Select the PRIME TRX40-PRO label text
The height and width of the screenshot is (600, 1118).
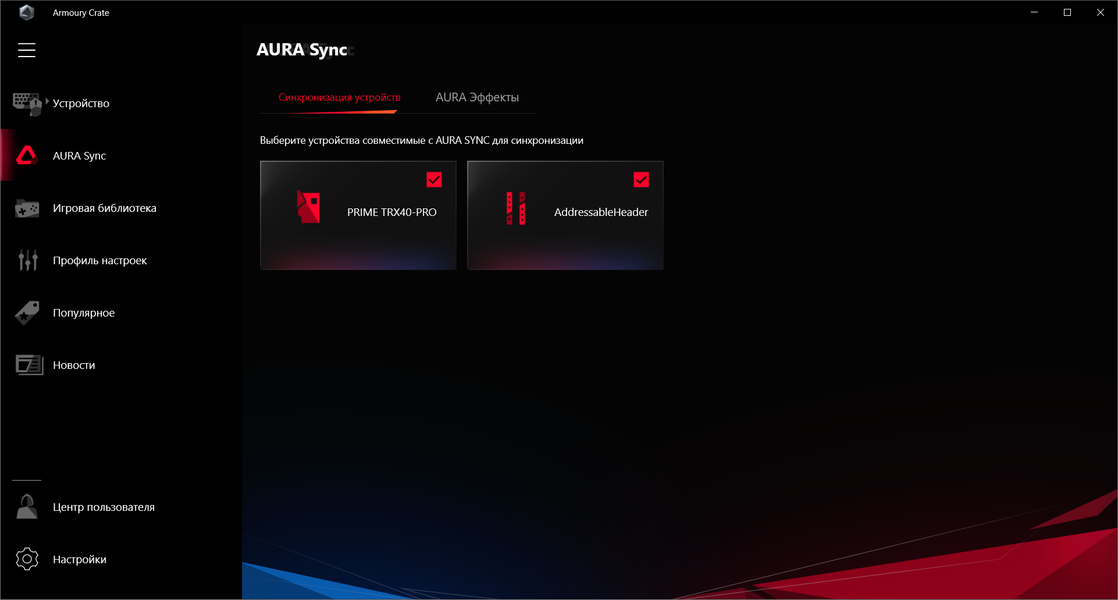pos(391,212)
